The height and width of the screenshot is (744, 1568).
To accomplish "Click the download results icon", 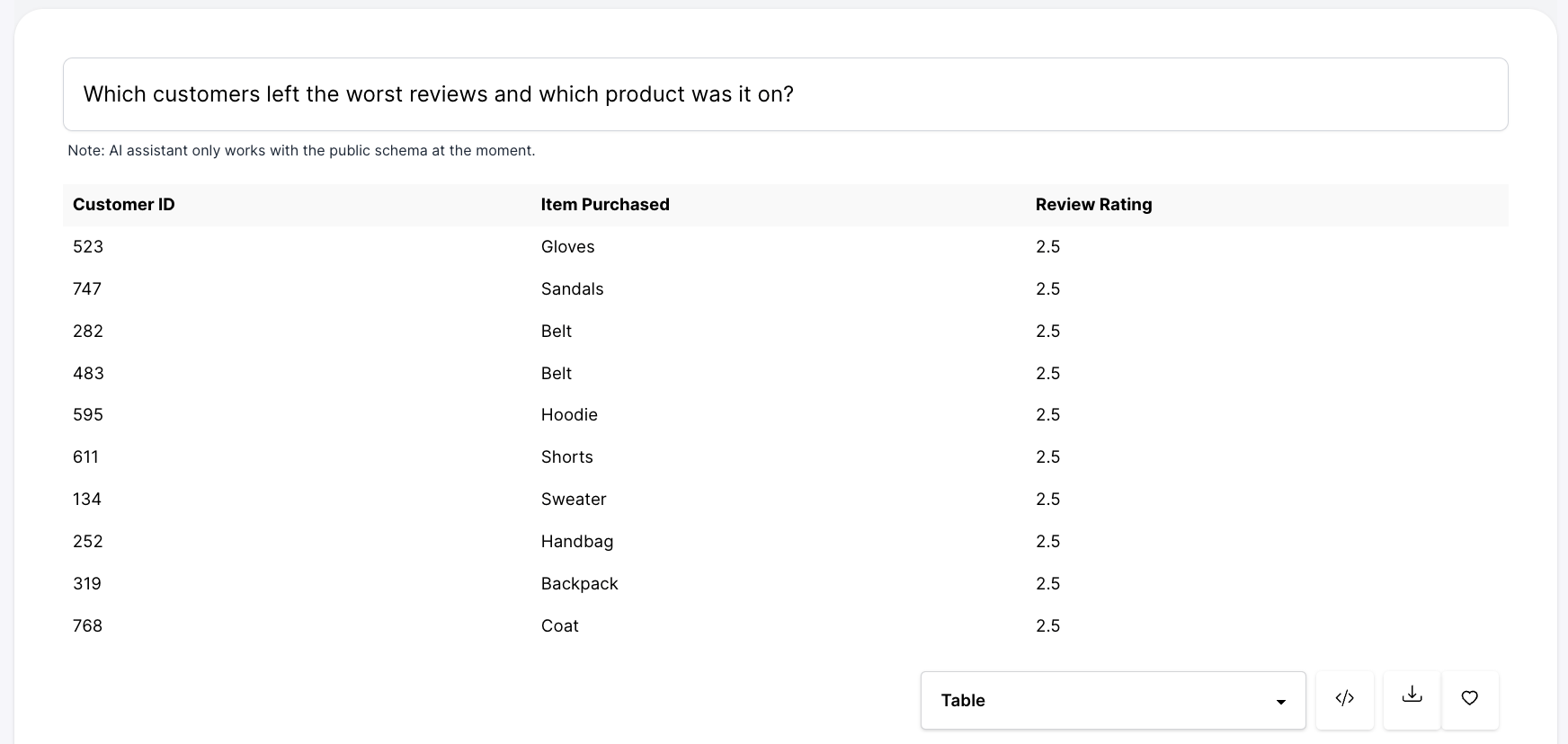I will [x=1412, y=699].
